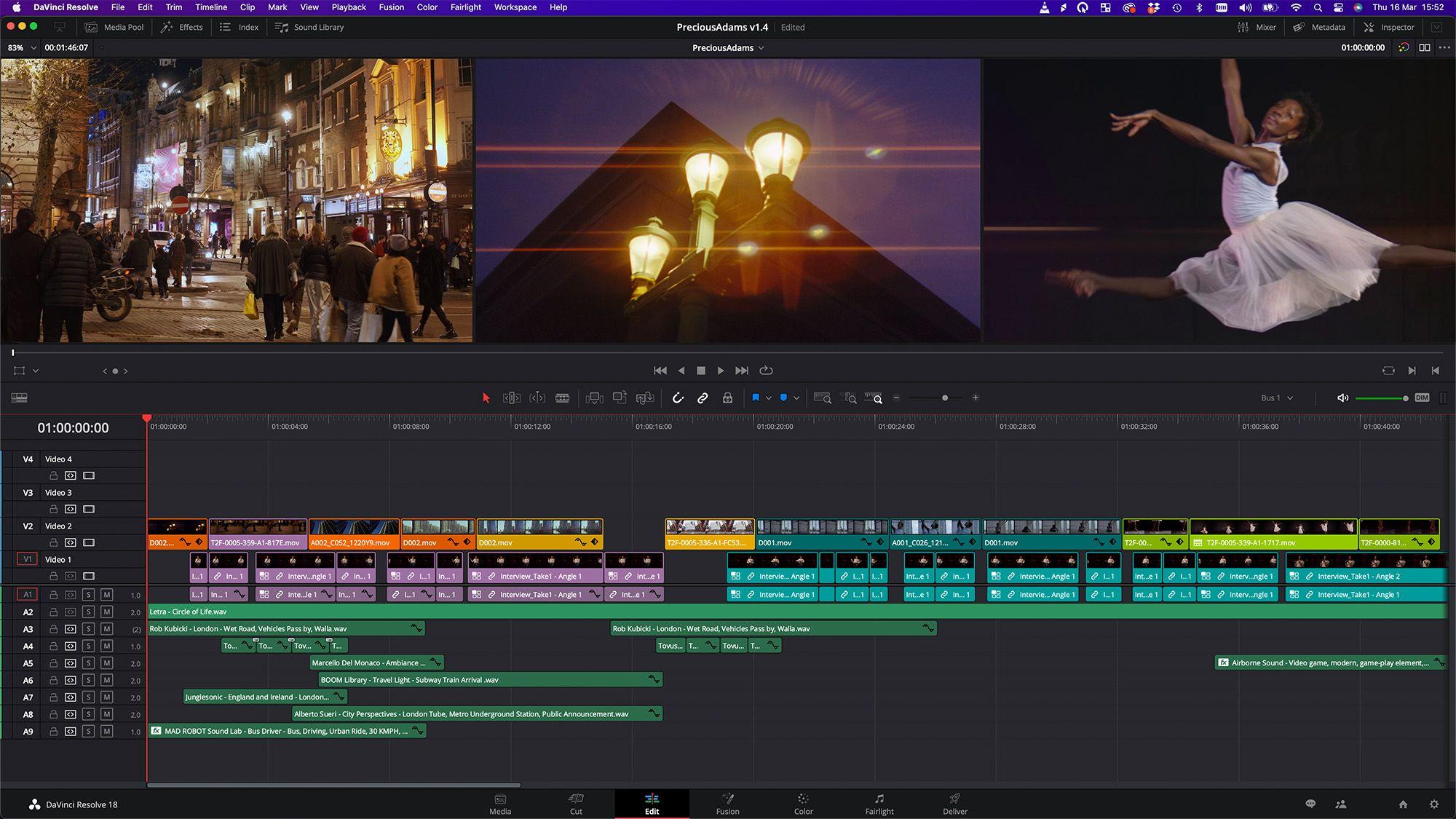
Task: Solo the A1 audio track
Action: (x=87, y=594)
